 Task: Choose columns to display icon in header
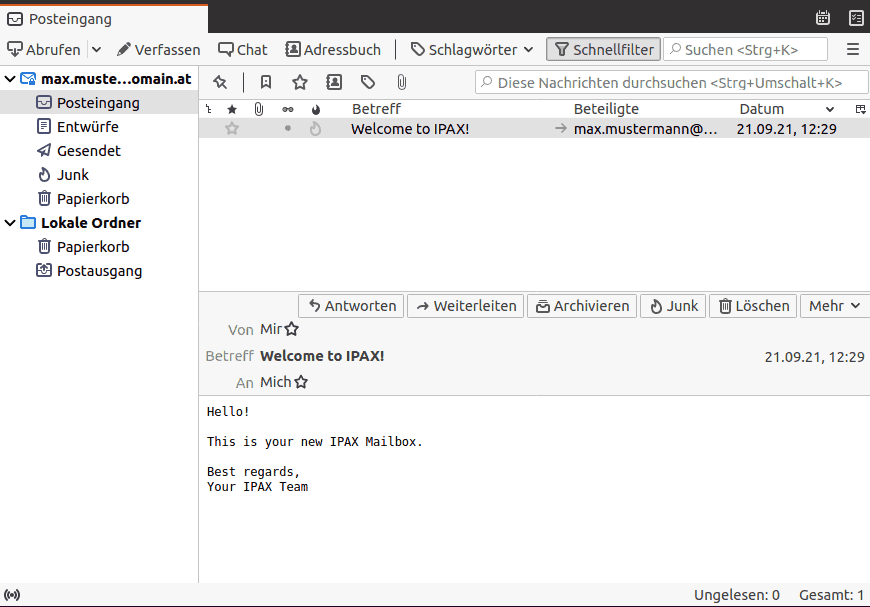[860, 109]
